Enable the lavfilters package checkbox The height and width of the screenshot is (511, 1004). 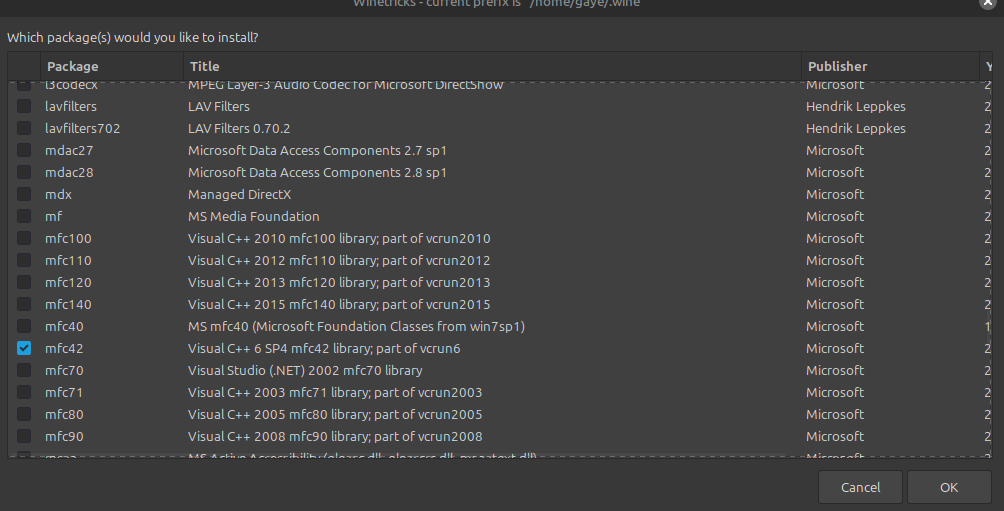[24, 107]
